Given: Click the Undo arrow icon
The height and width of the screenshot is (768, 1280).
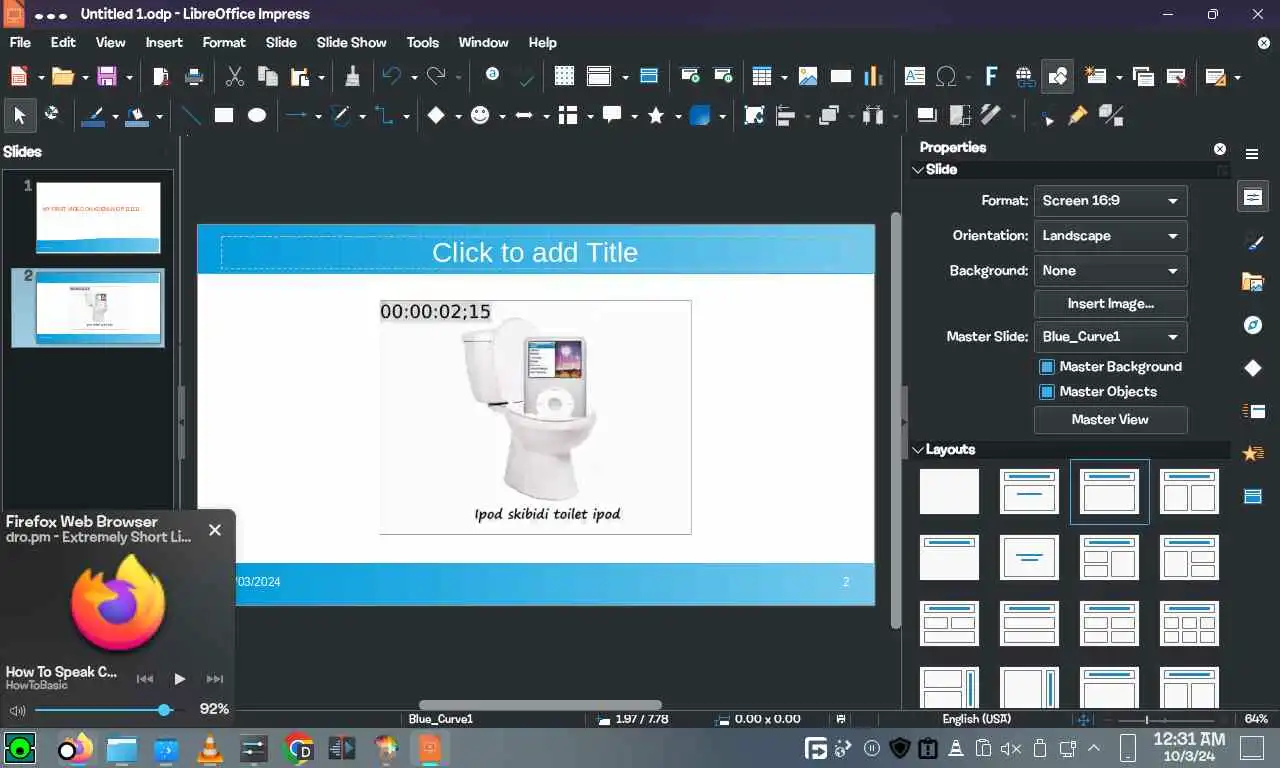Looking at the screenshot, I should click(392, 76).
